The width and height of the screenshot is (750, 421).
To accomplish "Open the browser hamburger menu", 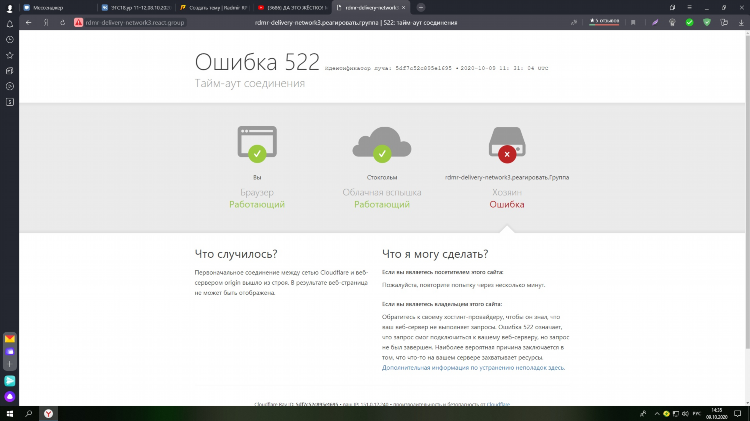I will point(689,8).
